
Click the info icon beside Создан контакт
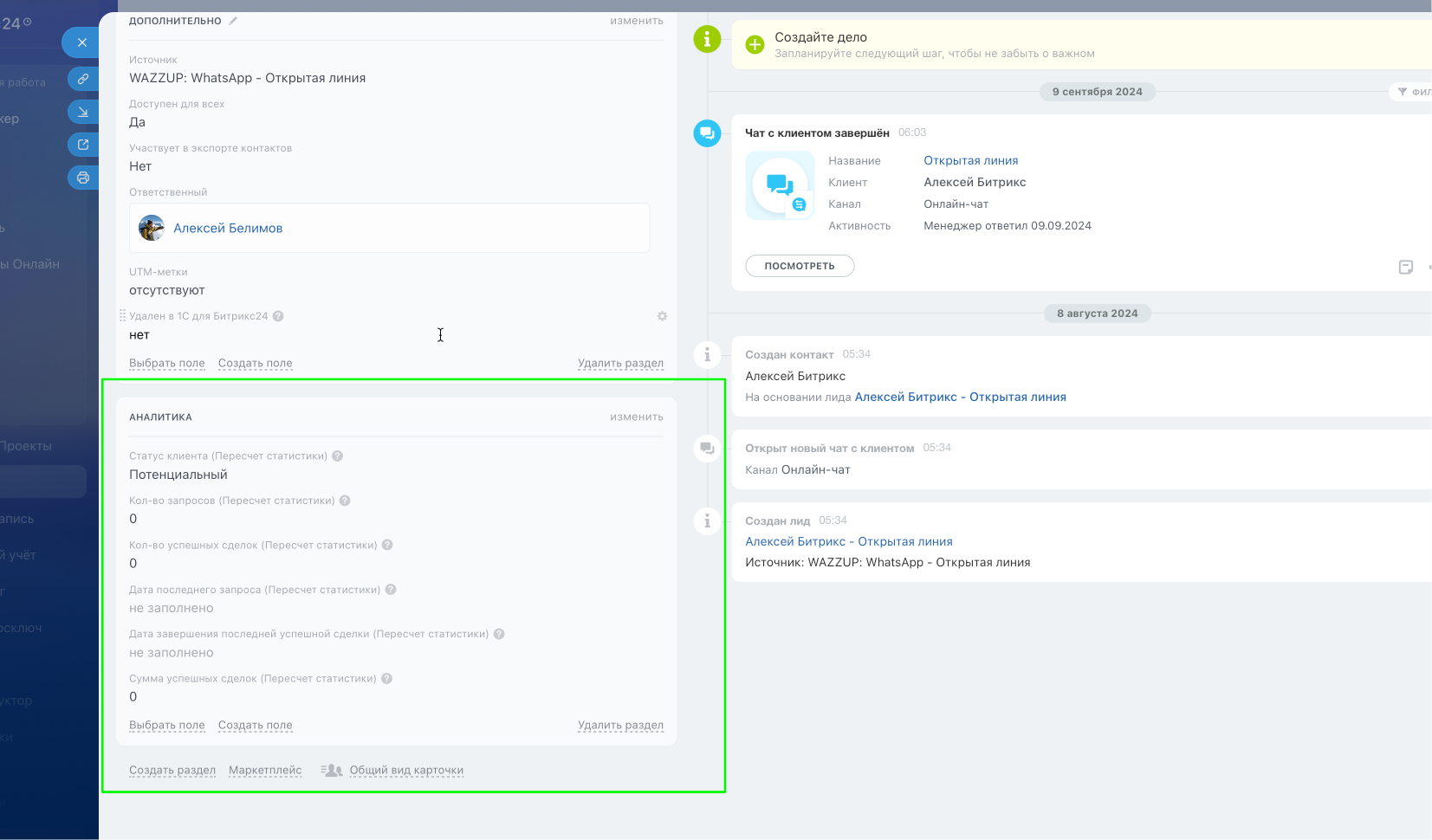tap(707, 355)
